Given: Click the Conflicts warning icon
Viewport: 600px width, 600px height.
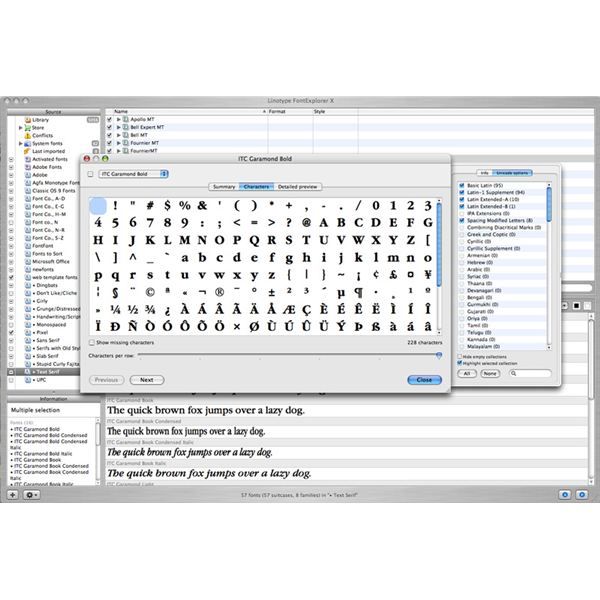Looking at the screenshot, I should coord(28,135).
